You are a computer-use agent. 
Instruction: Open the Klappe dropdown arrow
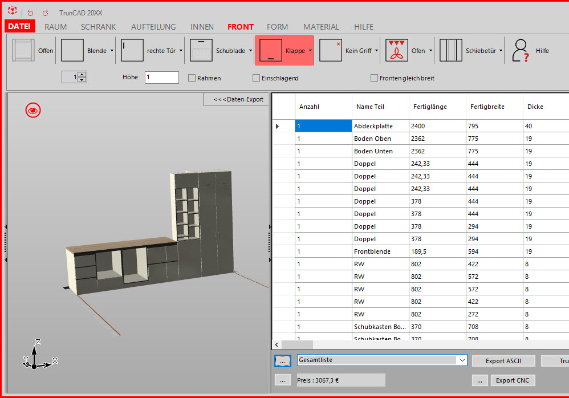(x=310, y=50)
